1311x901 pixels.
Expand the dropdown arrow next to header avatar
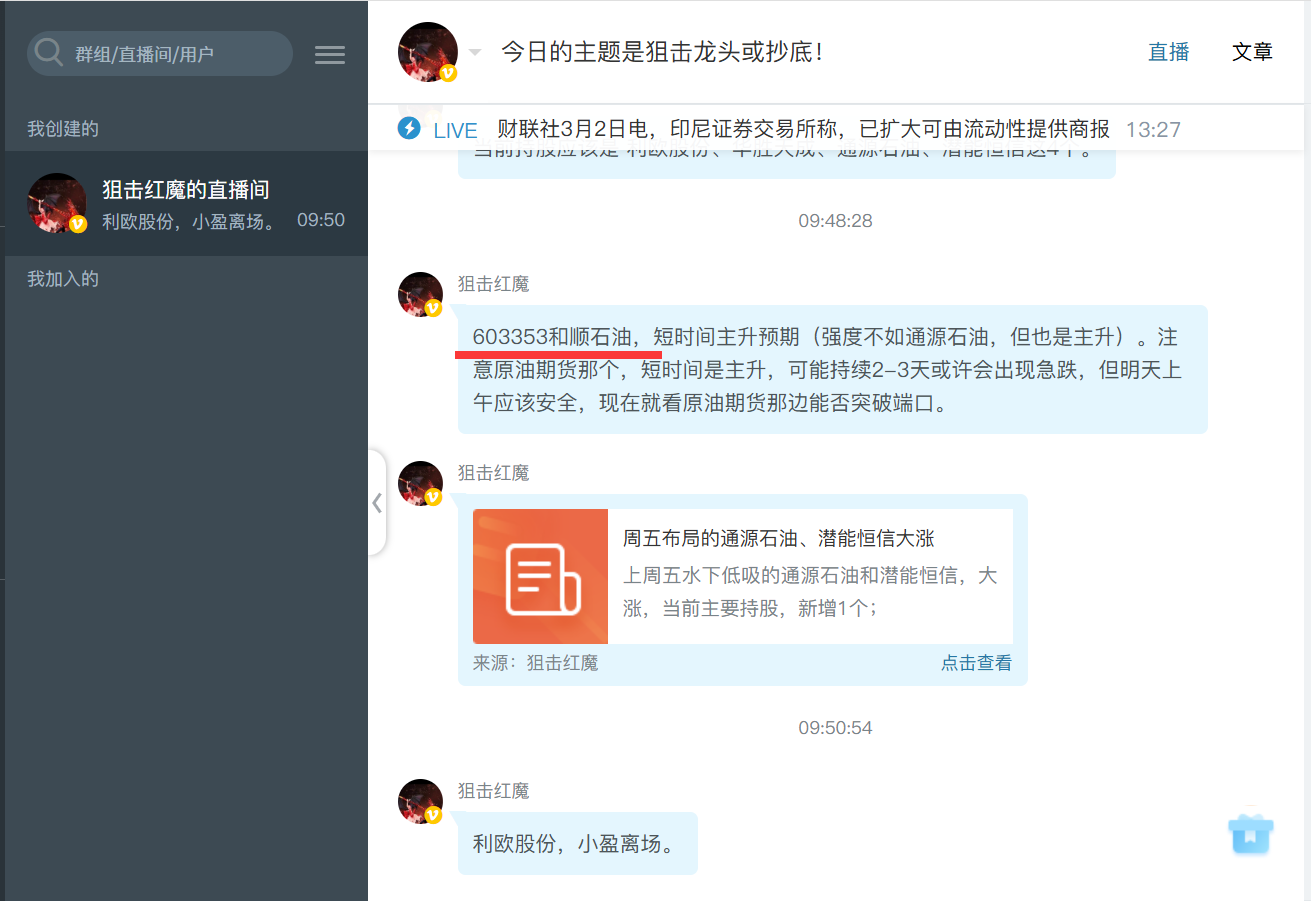click(475, 53)
